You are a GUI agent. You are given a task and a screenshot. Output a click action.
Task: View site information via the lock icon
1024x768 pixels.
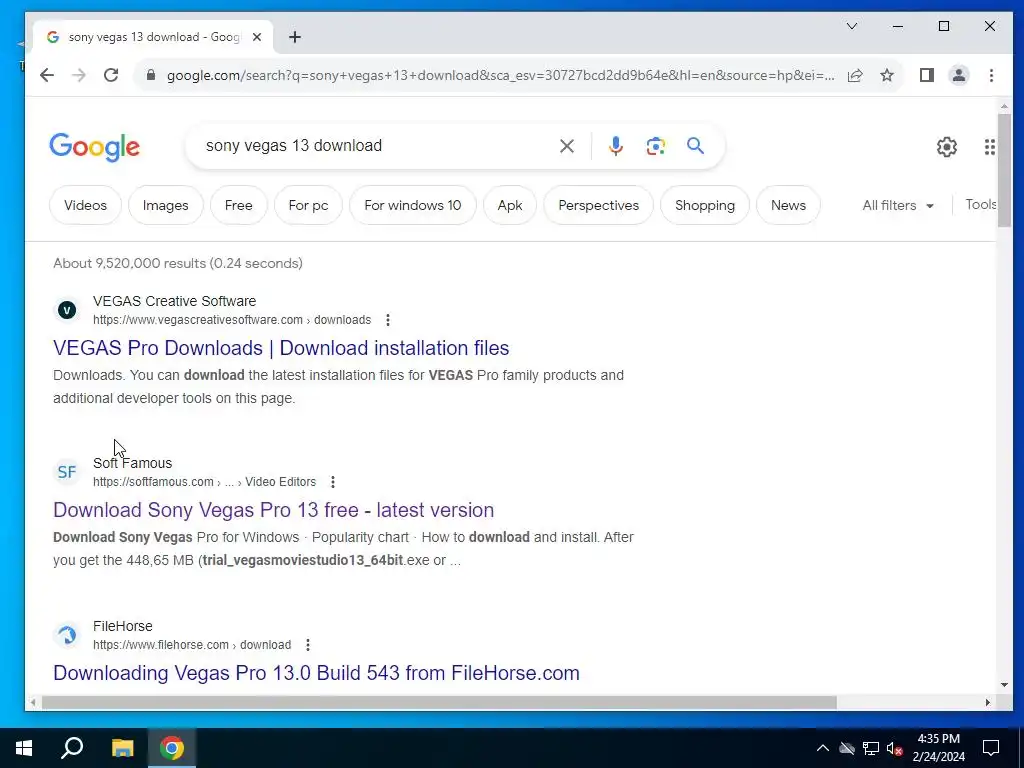(x=151, y=75)
